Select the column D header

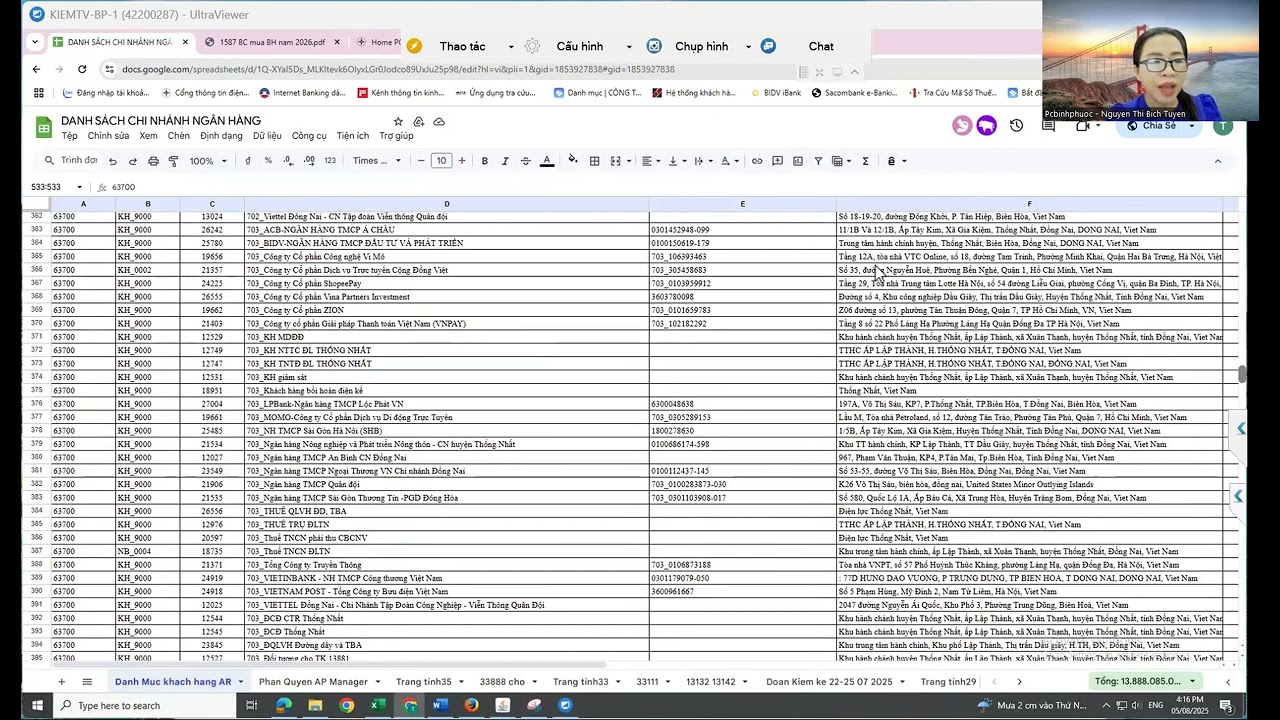pyautogui.click(x=447, y=204)
